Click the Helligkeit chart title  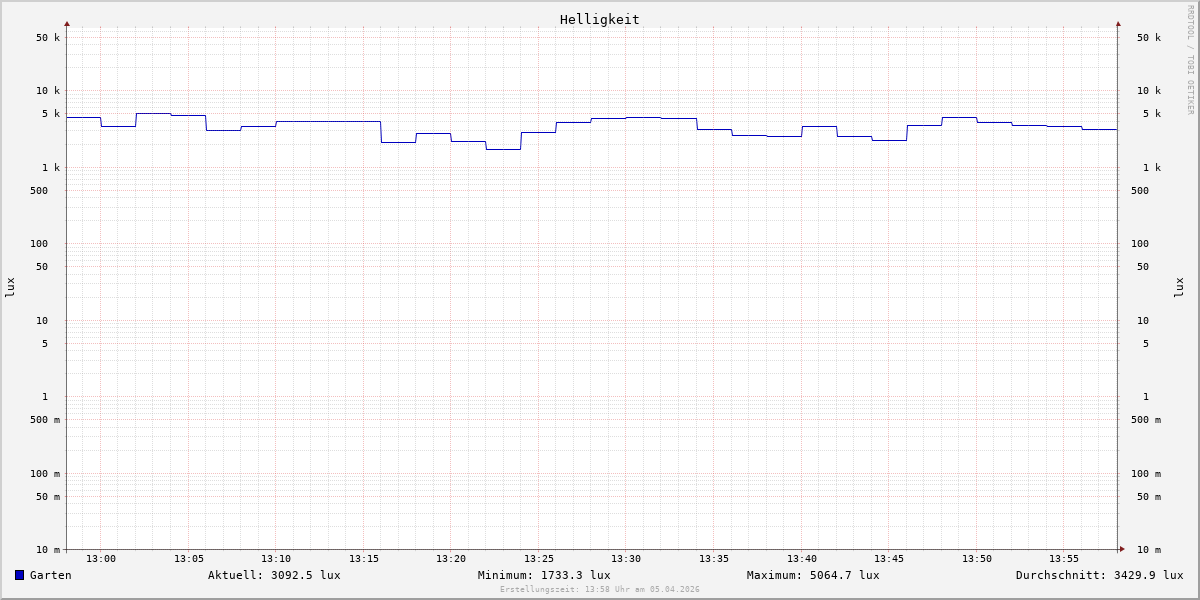pyautogui.click(x=600, y=19)
